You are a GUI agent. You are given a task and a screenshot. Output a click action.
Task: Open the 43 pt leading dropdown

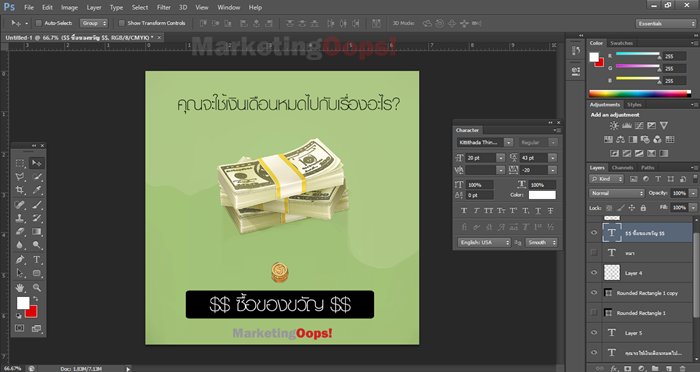point(553,158)
